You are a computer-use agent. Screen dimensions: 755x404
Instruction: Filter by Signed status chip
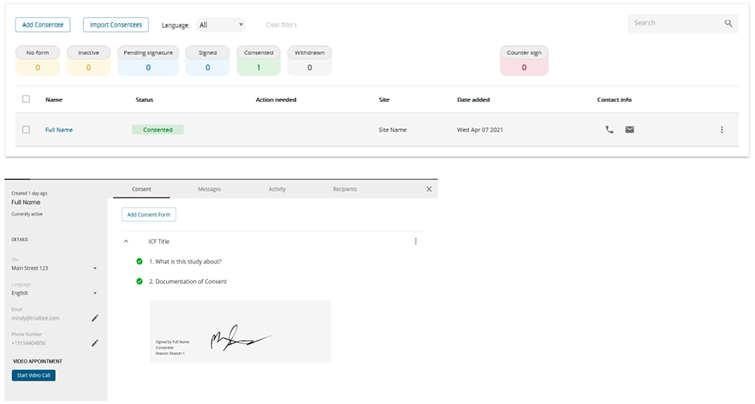point(208,61)
